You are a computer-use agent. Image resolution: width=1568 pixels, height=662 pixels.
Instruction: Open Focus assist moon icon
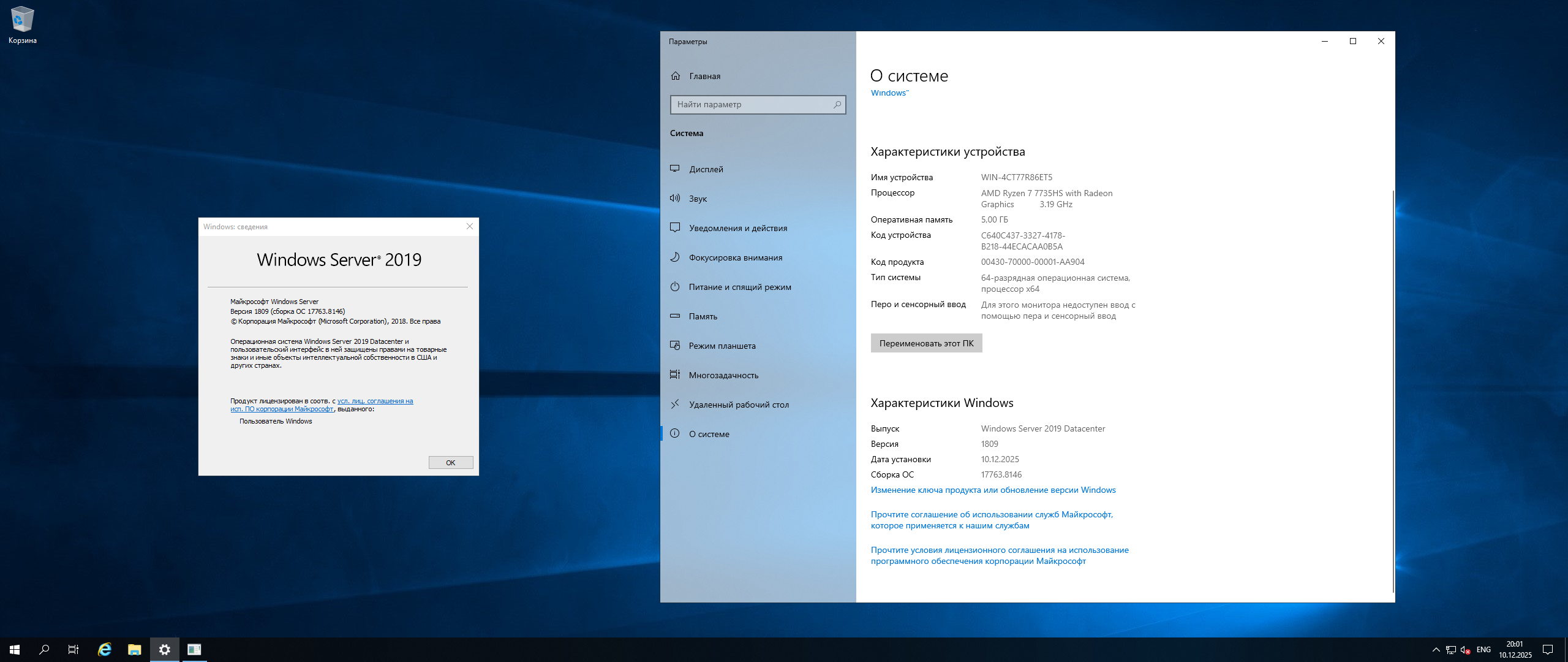[x=675, y=257]
